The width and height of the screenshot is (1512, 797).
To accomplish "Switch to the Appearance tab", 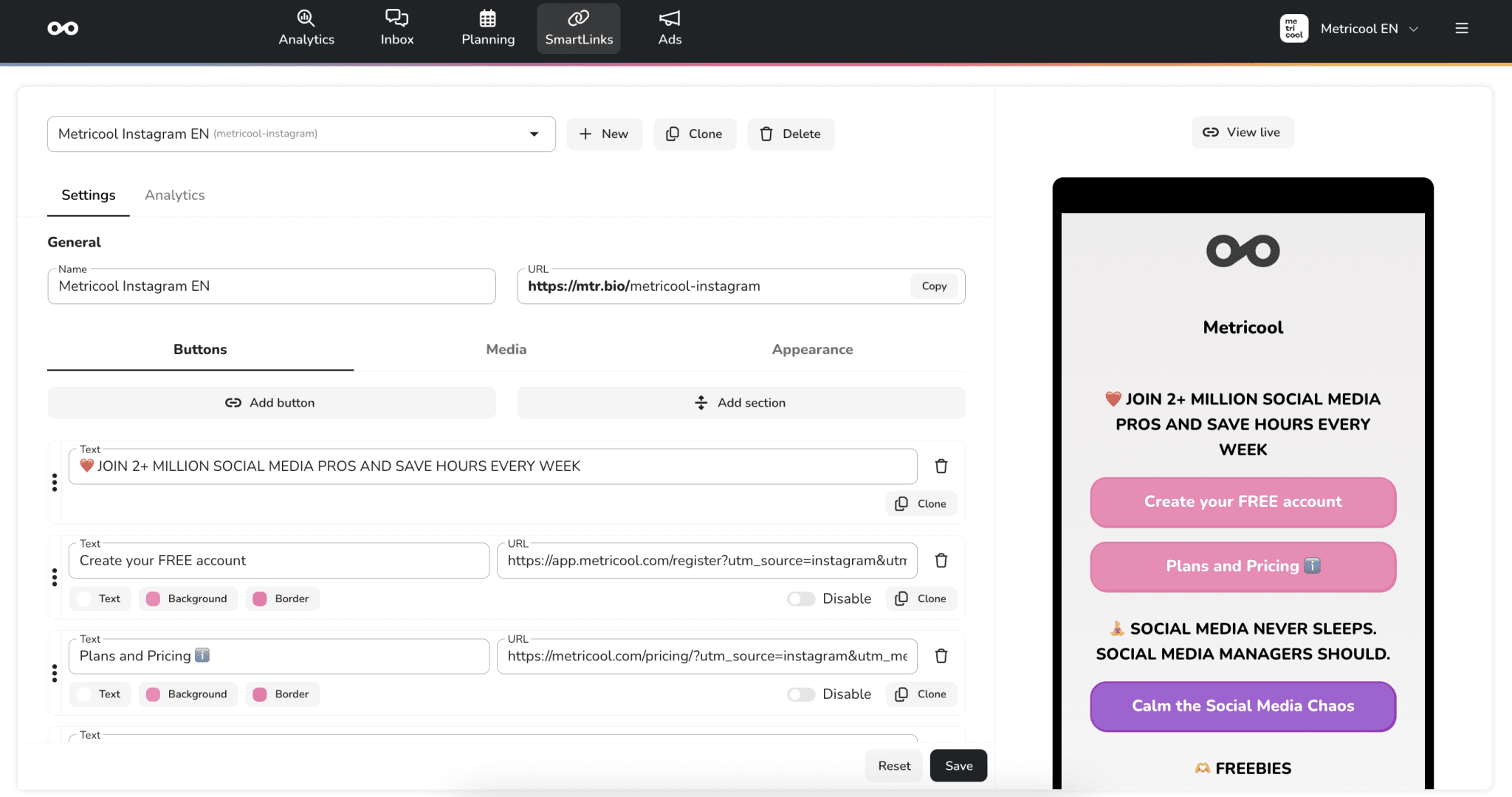I will tap(812, 350).
